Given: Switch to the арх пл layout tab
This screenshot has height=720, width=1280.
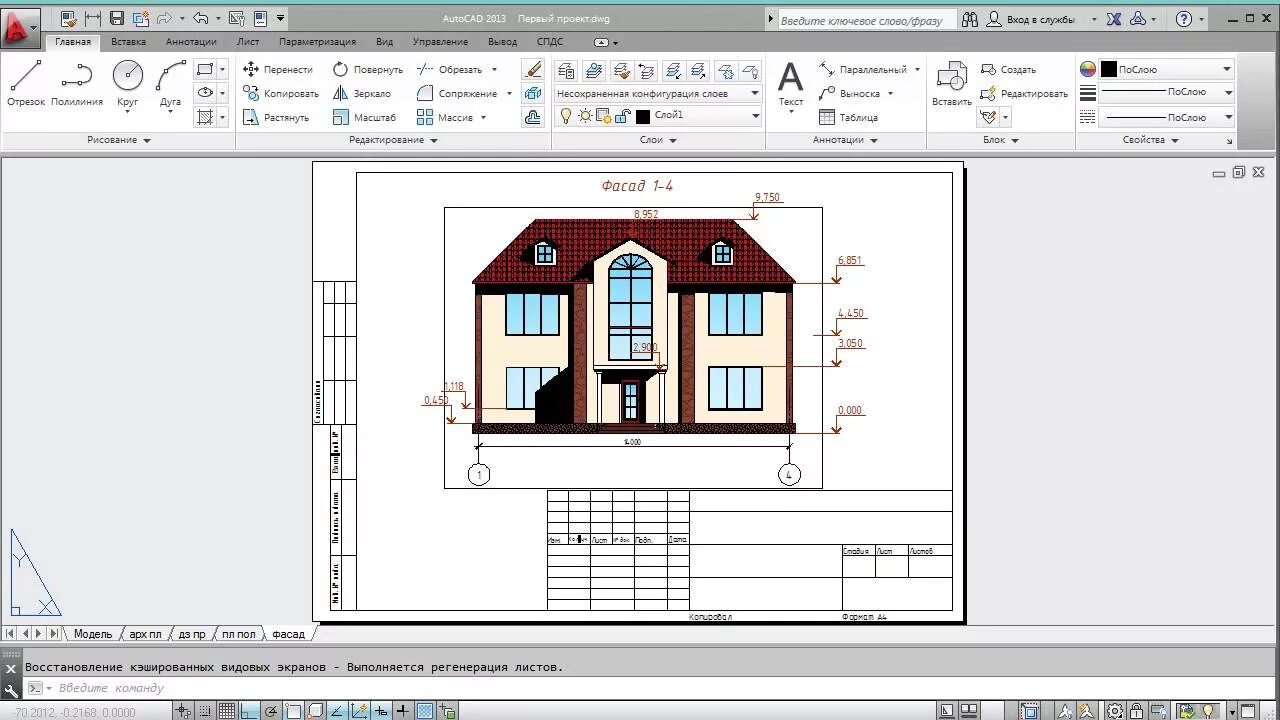Looking at the screenshot, I should pos(145,634).
